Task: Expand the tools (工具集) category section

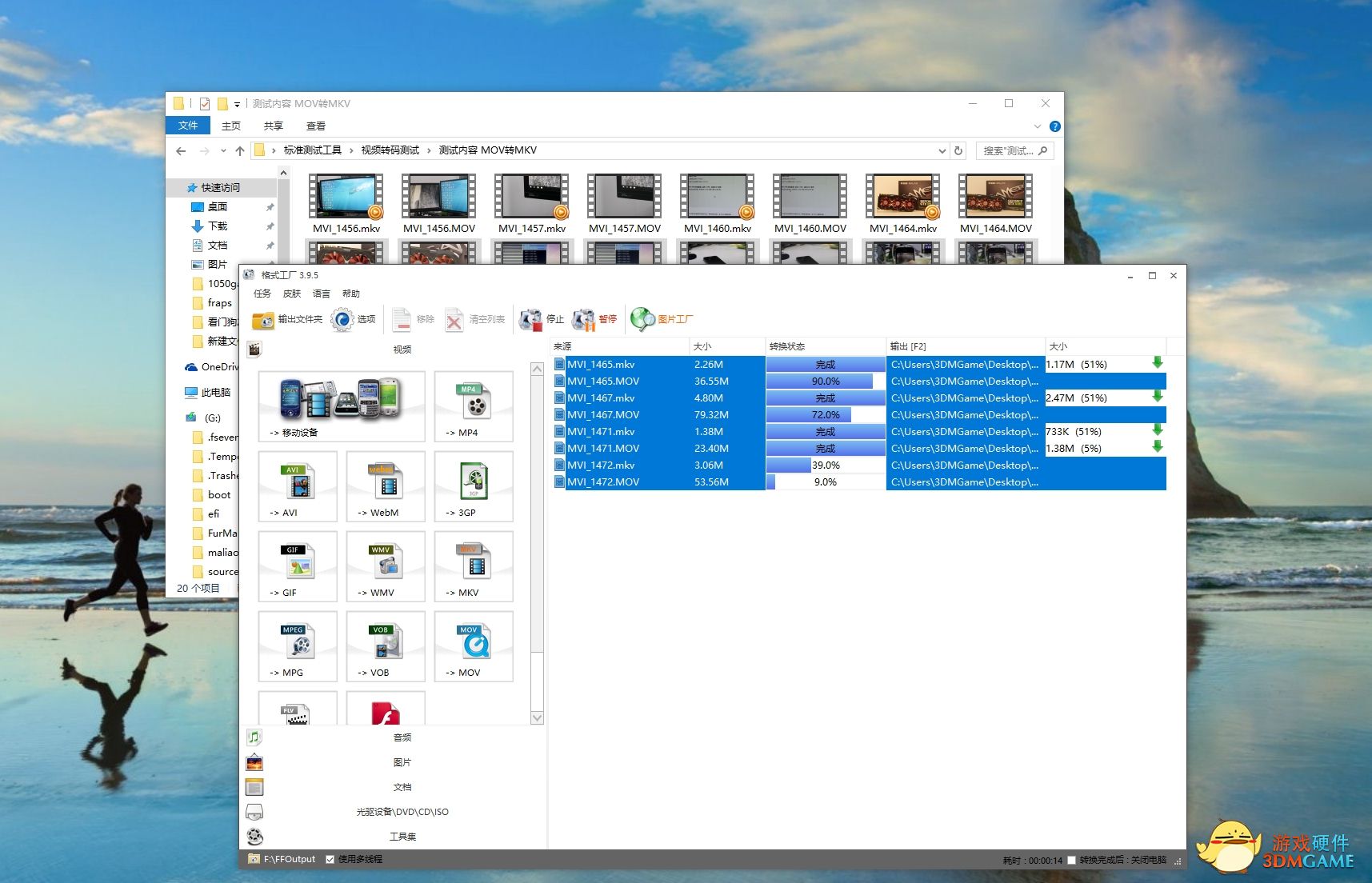Action: pos(402,837)
